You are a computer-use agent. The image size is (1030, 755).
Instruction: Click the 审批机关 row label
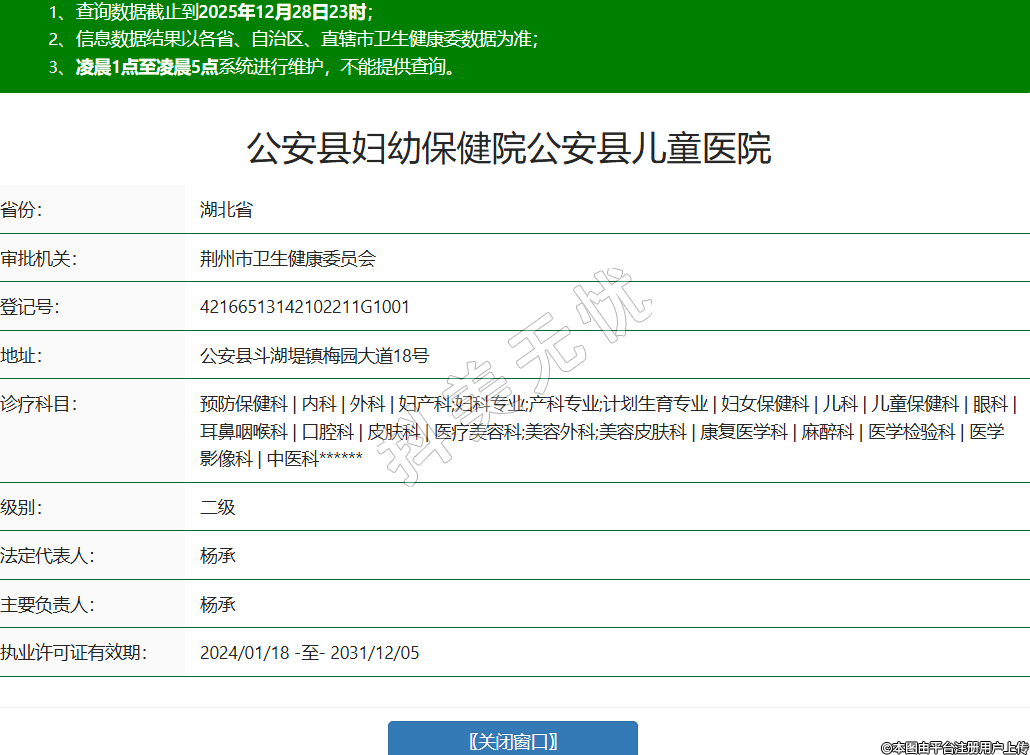click(39, 259)
